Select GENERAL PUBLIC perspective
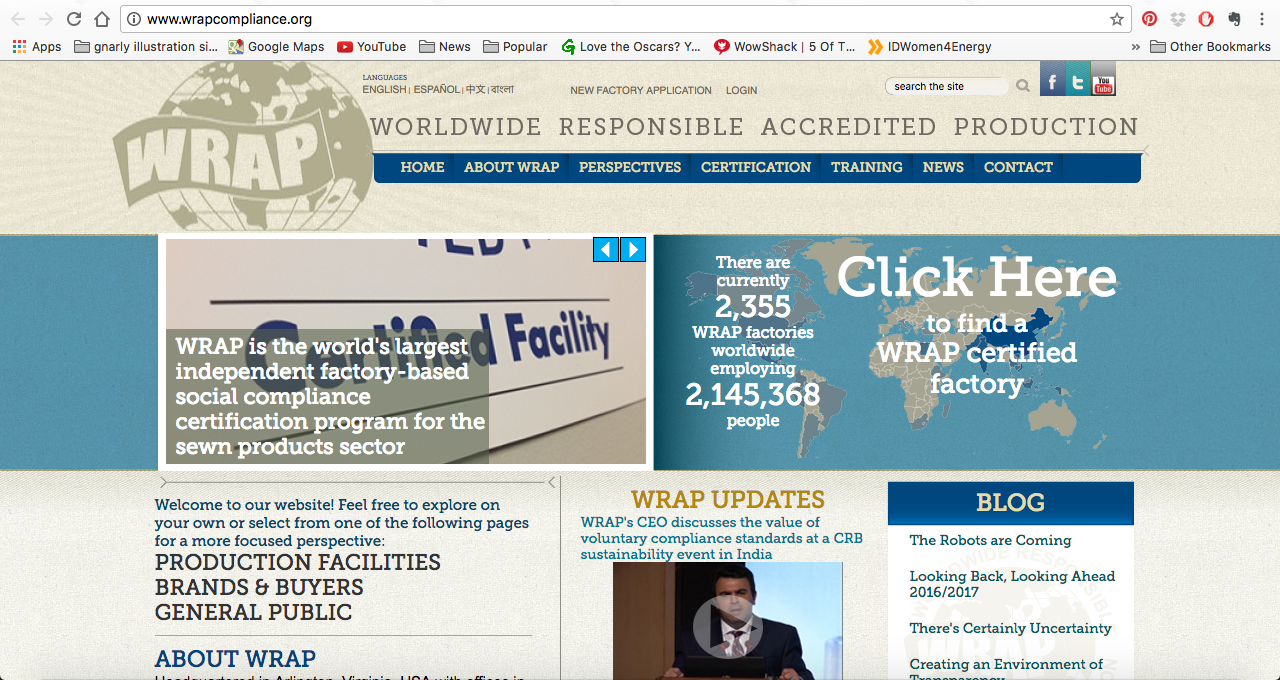 click(254, 612)
